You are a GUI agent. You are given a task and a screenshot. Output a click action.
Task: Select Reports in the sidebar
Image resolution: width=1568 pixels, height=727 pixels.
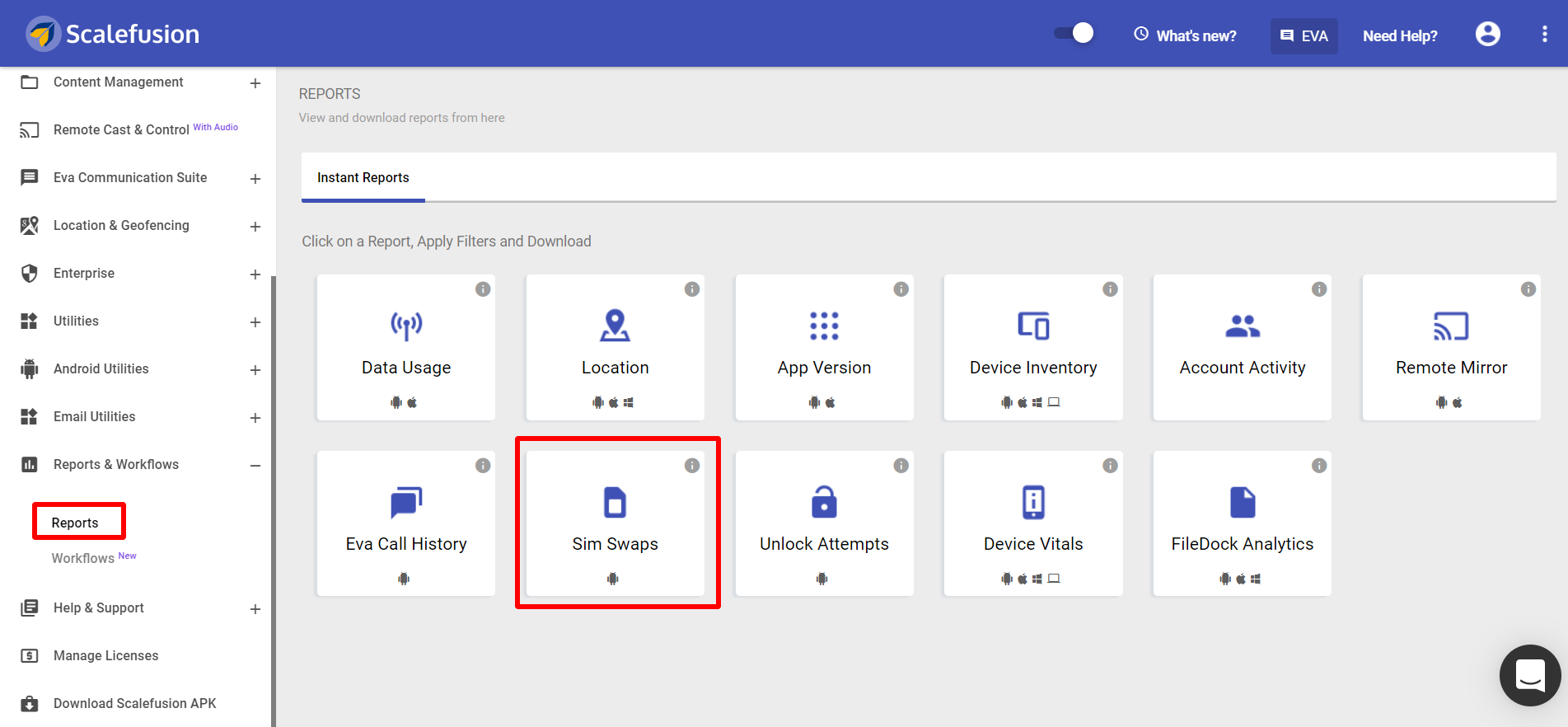tap(75, 523)
